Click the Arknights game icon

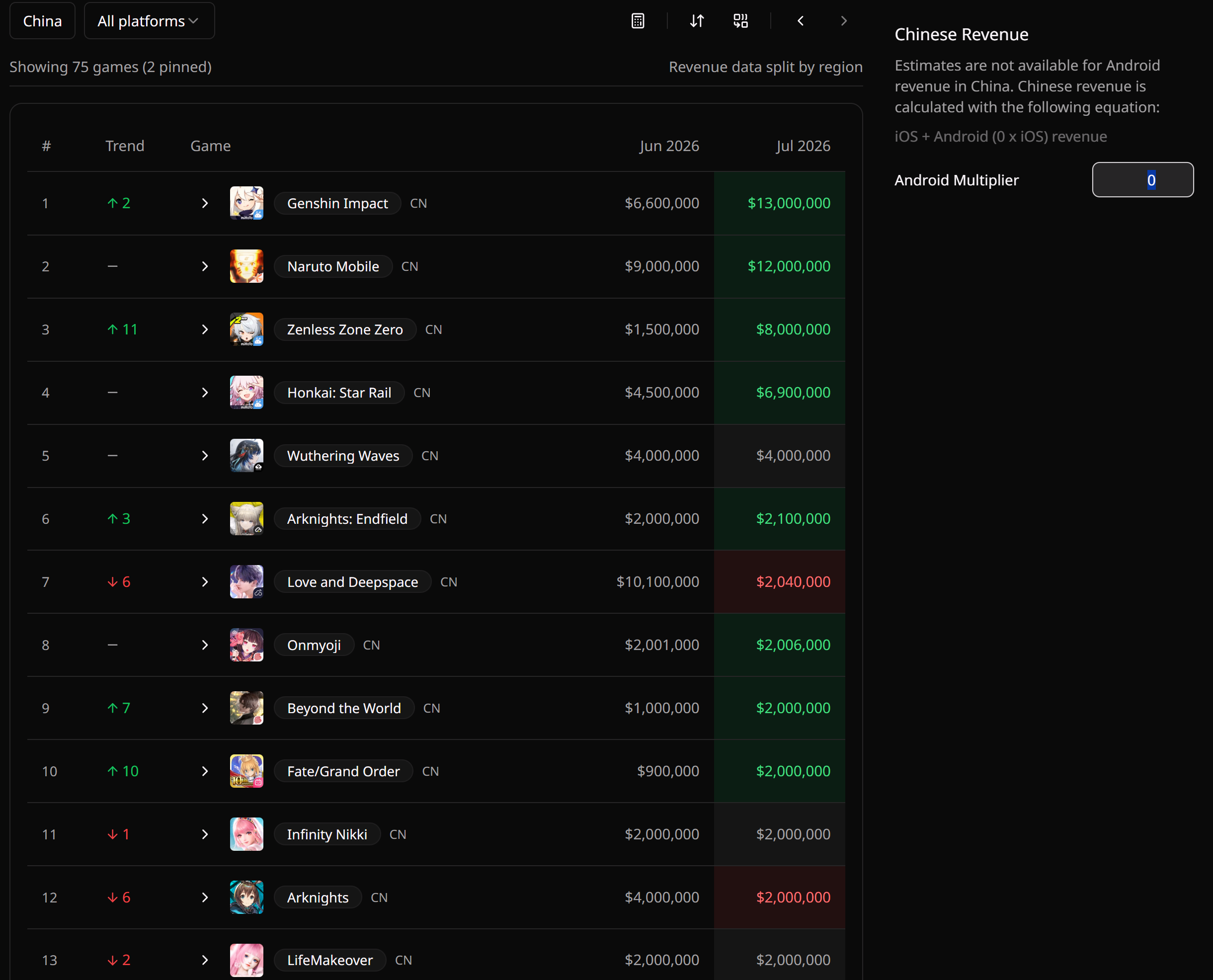[246, 897]
